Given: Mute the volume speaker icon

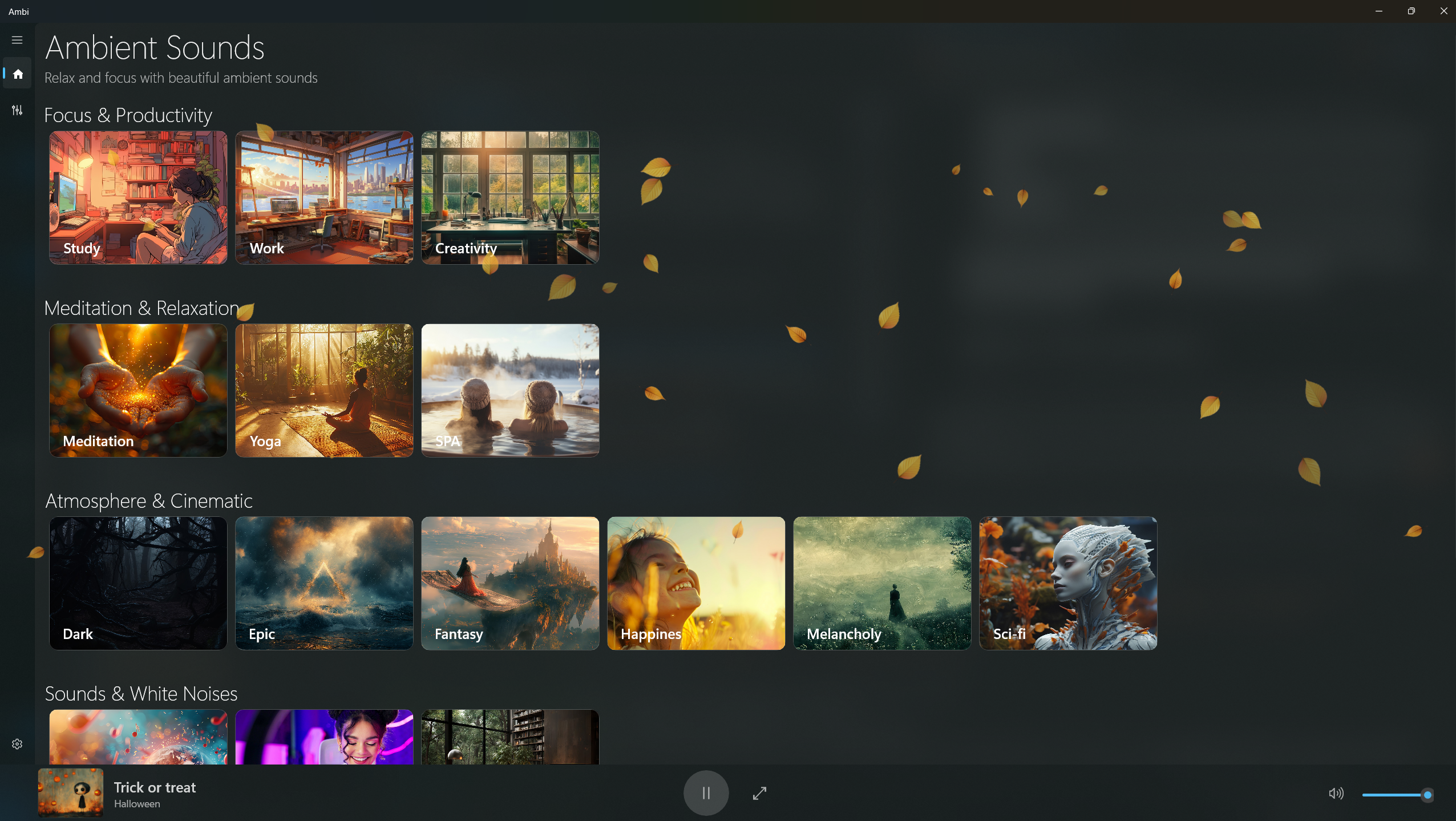Looking at the screenshot, I should point(1336,794).
